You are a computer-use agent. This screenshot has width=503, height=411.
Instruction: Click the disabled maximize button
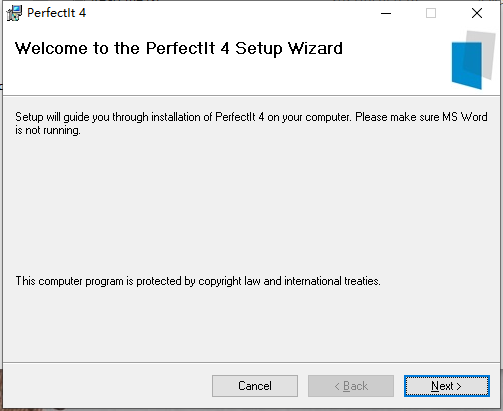[x=431, y=13]
